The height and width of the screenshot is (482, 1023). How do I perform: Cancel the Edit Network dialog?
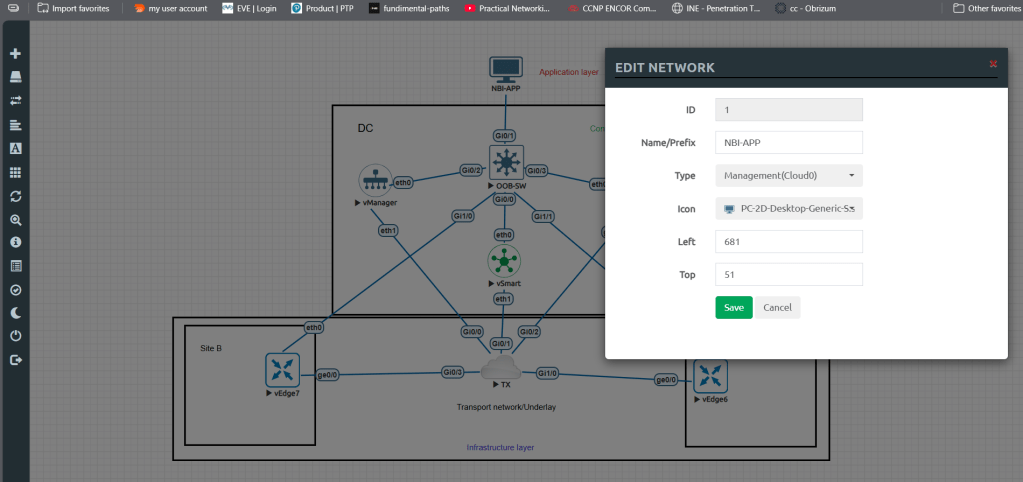[777, 307]
